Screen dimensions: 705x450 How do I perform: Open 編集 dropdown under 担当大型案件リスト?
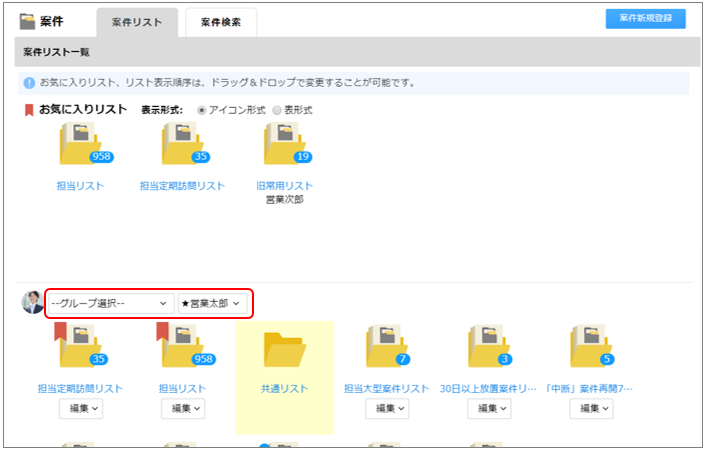(387, 408)
